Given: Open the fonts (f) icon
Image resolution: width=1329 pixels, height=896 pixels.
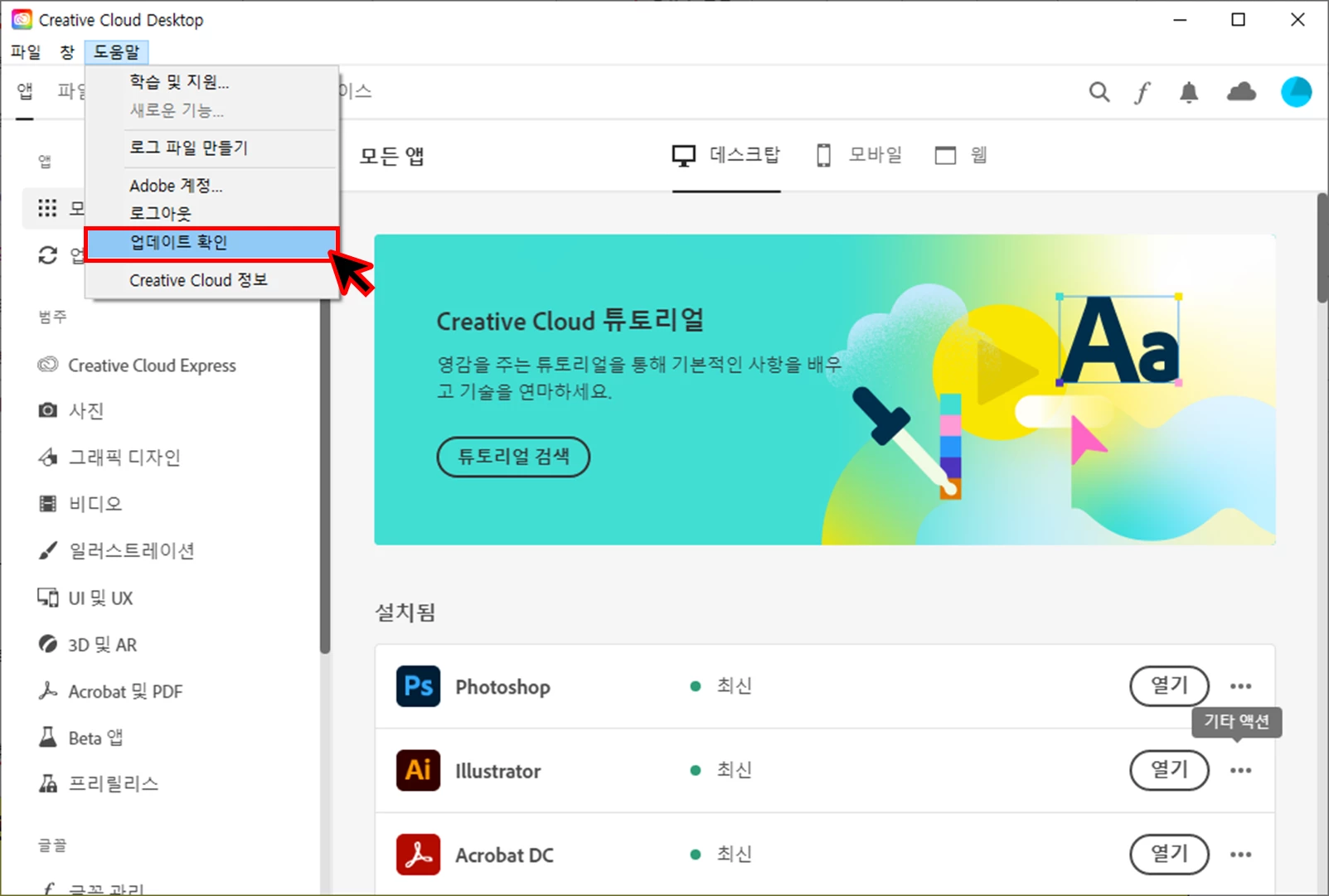Looking at the screenshot, I should pyautogui.click(x=1142, y=92).
